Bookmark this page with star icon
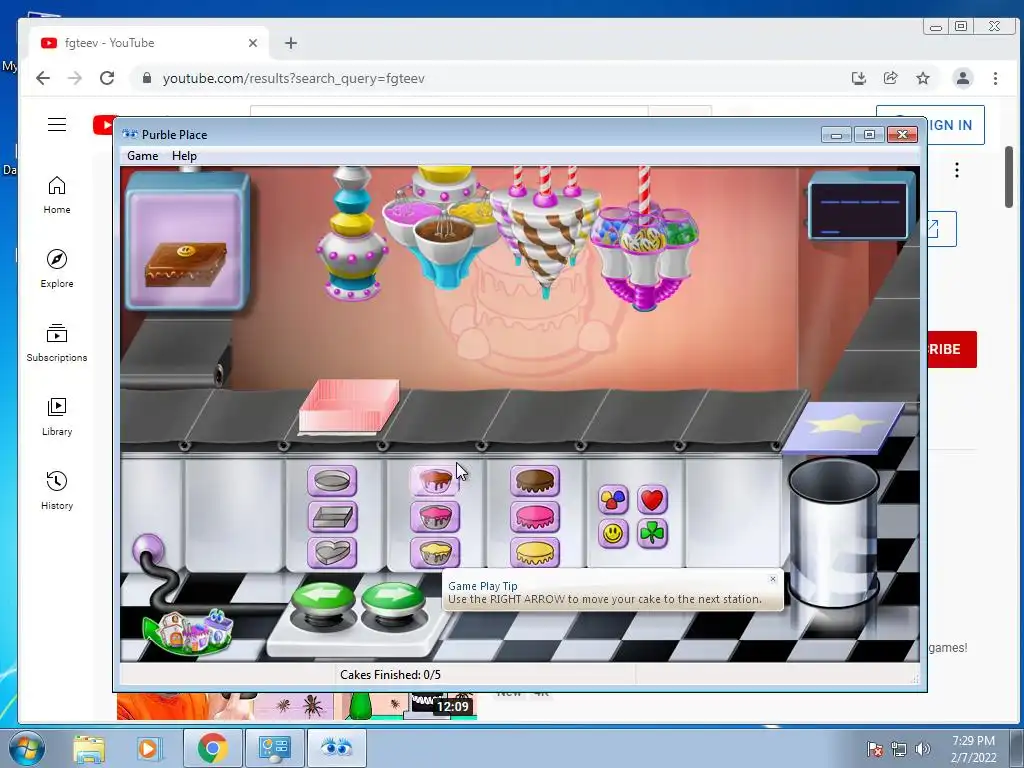Image resolution: width=1024 pixels, height=768 pixels. click(923, 78)
